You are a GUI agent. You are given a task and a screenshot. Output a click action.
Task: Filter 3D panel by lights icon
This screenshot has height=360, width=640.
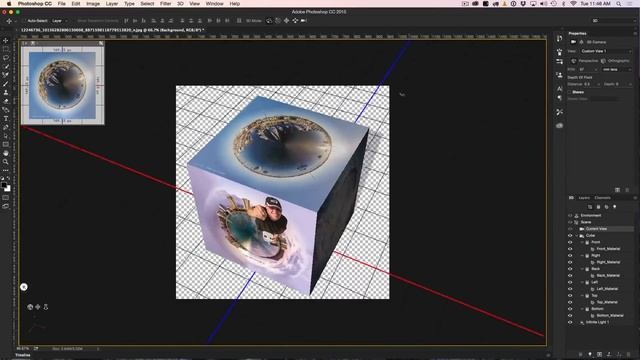[x=614, y=207]
